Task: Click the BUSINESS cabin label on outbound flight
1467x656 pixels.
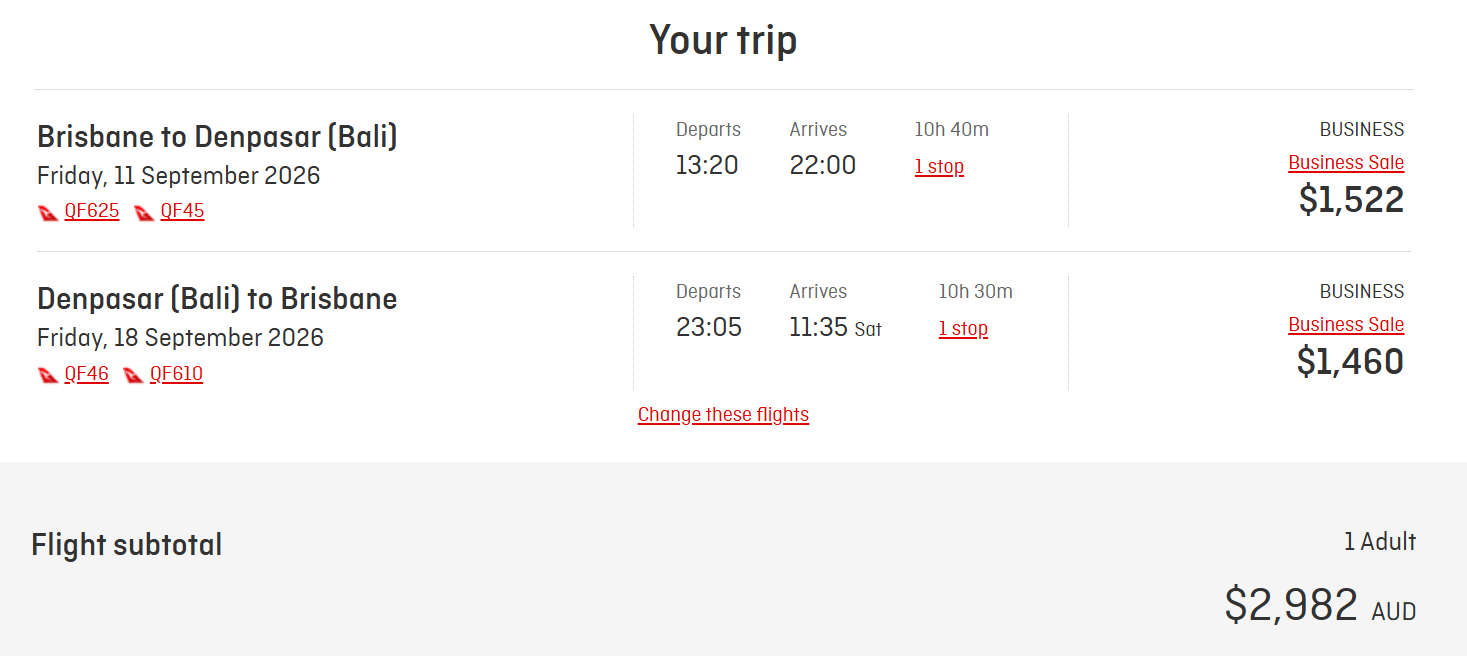Action: point(1361,128)
